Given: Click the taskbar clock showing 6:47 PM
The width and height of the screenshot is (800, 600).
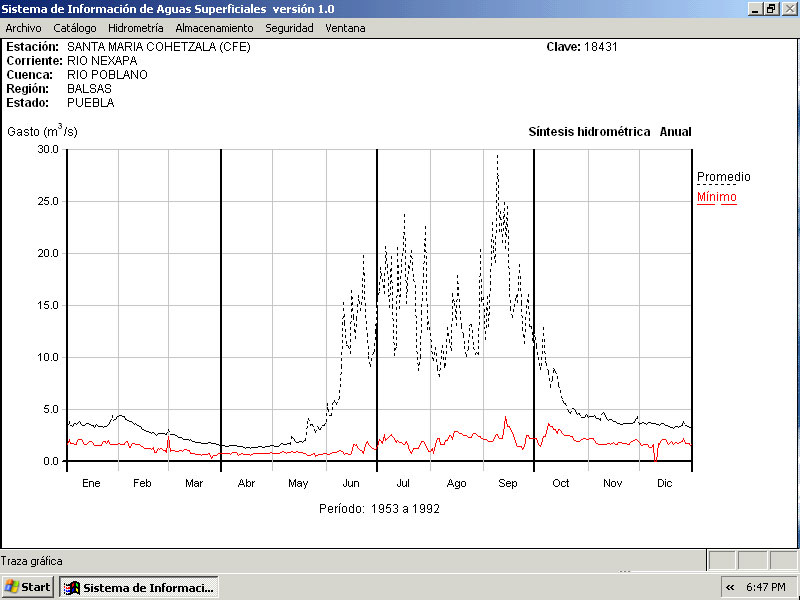Looking at the screenshot, I should point(769,587).
